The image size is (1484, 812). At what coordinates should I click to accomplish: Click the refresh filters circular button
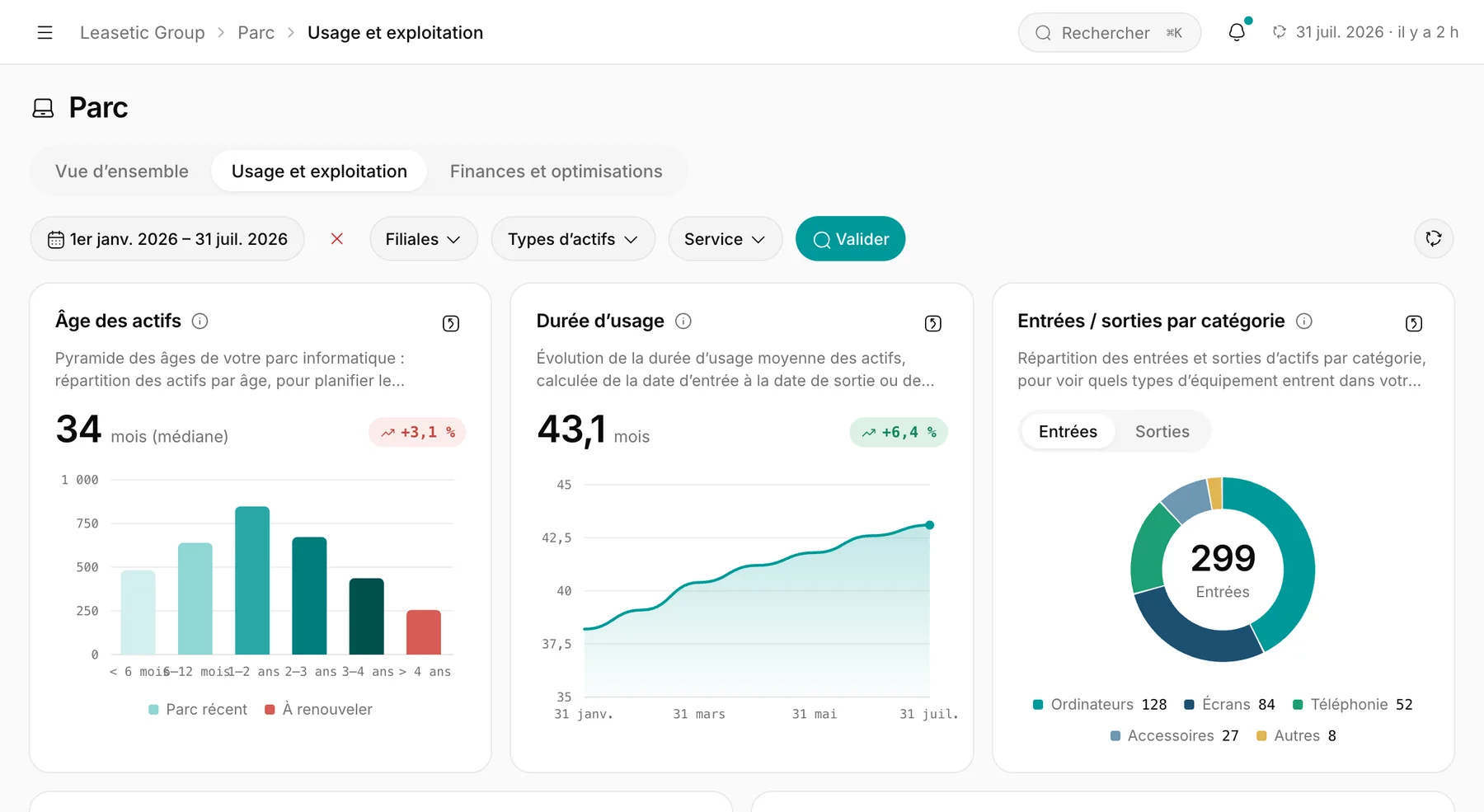(1434, 238)
